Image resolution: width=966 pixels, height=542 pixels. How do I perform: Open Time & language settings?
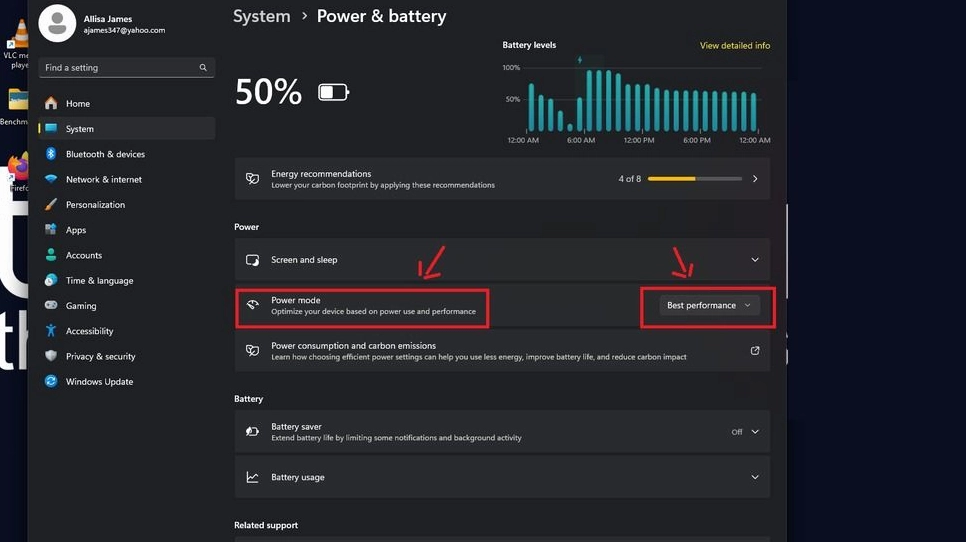99,281
